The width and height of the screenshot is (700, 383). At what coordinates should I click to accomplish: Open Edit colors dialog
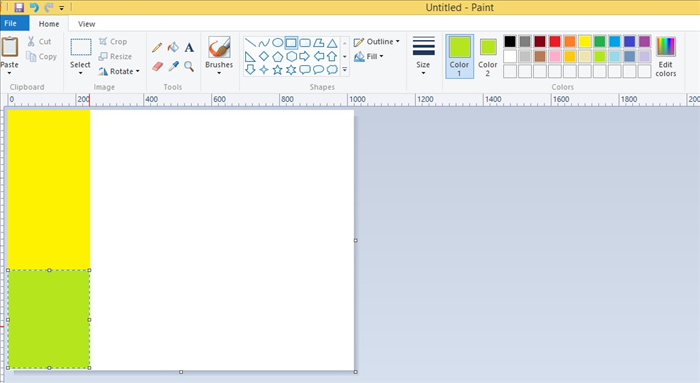click(666, 57)
